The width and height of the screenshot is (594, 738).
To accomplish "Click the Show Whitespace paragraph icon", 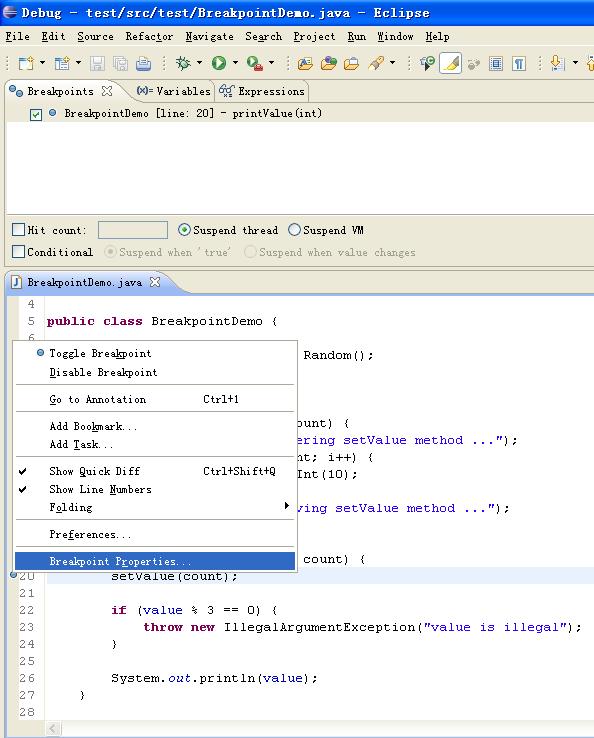I will click(x=519, y=64).
